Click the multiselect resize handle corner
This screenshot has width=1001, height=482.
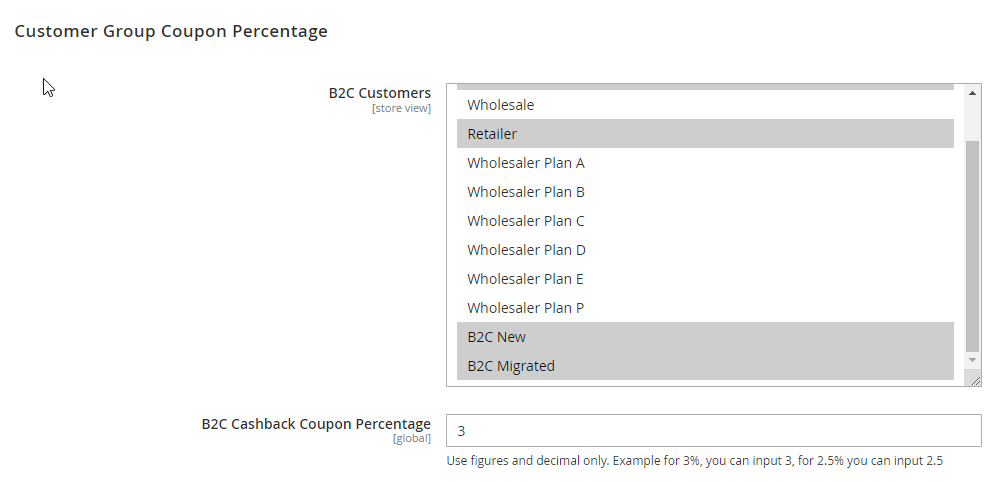975,380
